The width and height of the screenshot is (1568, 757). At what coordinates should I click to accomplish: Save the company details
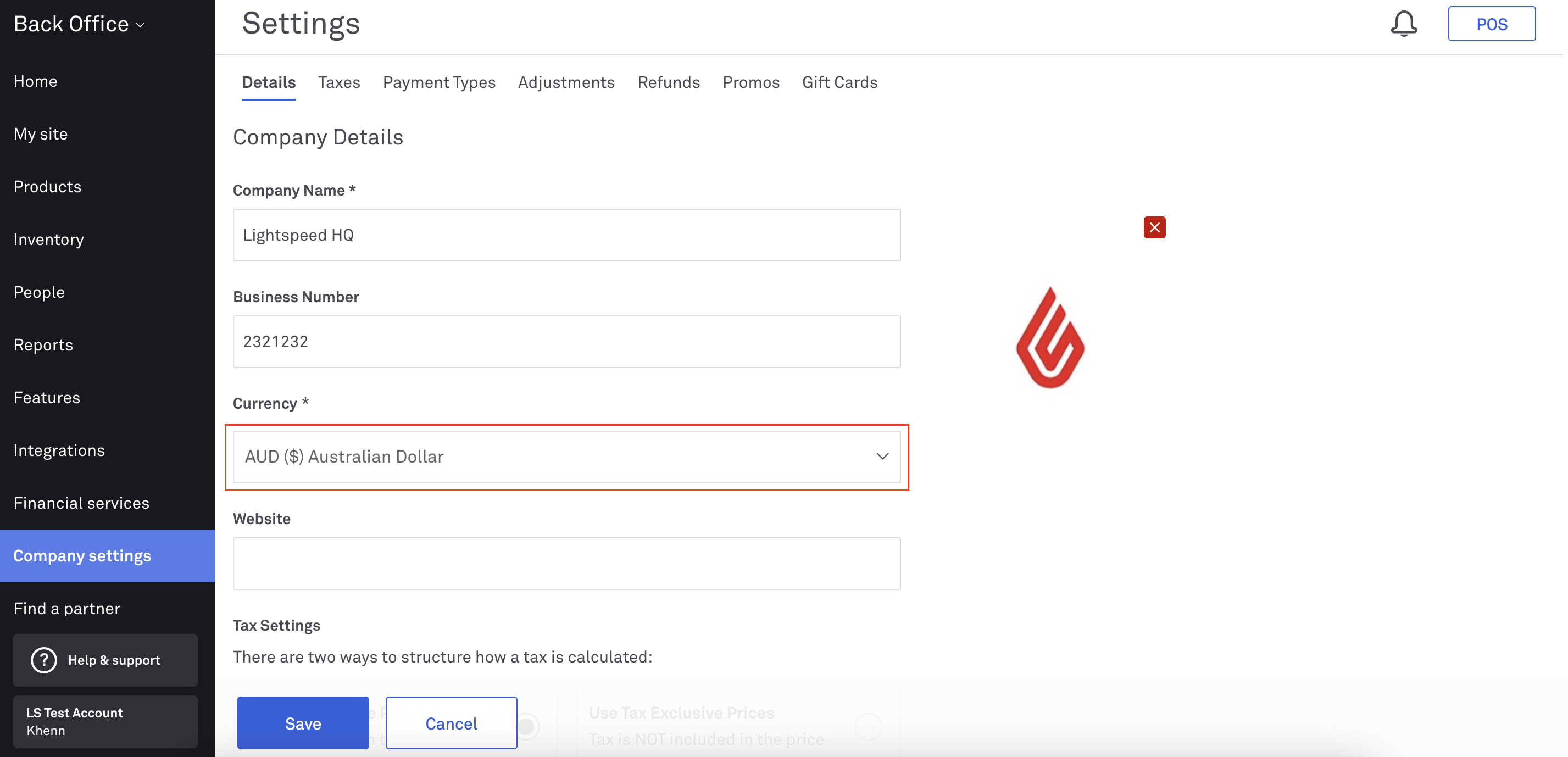click(303, 723)
